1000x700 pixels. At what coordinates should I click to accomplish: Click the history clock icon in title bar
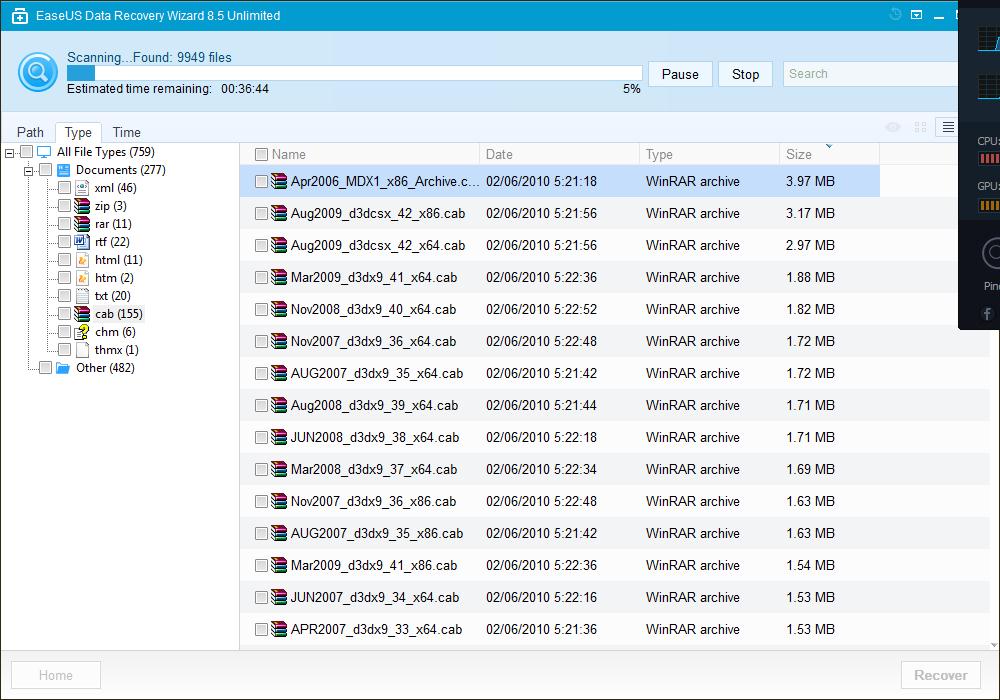pyautogui.click(x=895, y=14)
